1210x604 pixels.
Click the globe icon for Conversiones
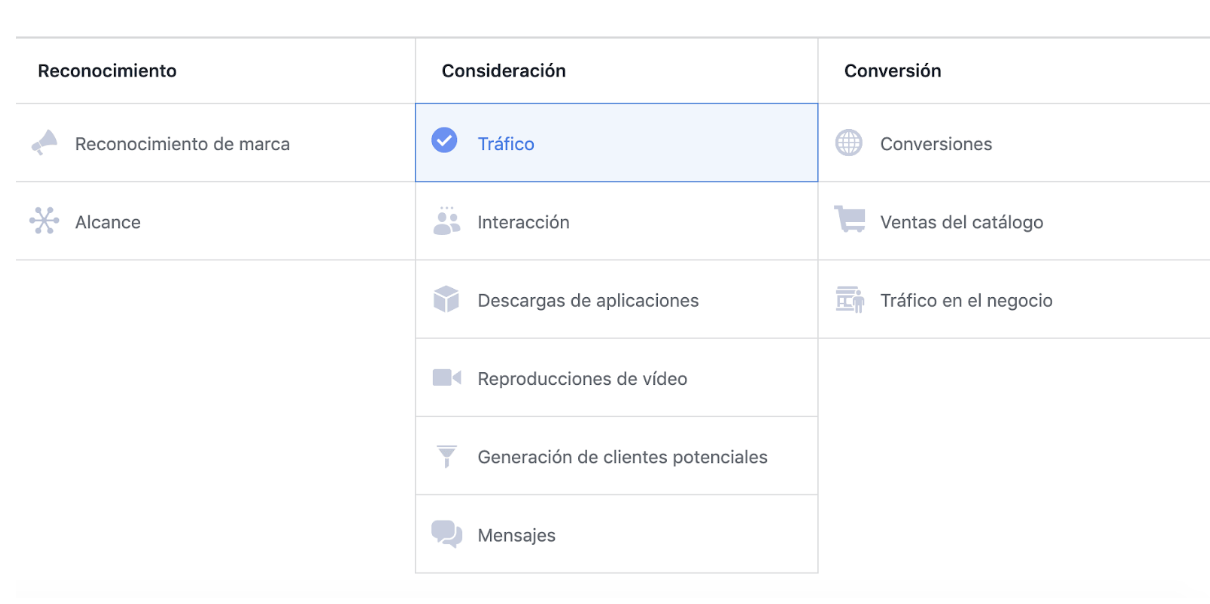coord(849,144)
